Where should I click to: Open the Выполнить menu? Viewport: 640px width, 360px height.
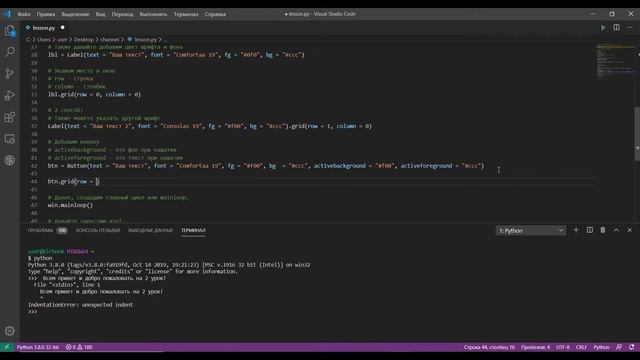tap(153, 14)
